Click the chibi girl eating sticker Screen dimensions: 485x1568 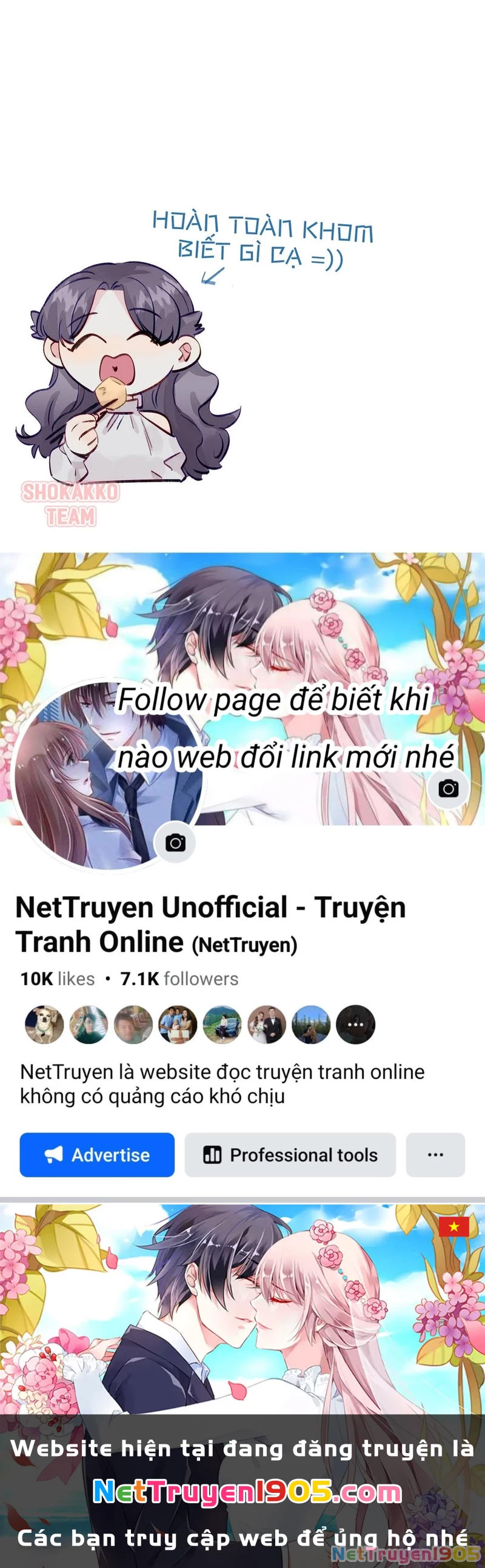(x=129, y=373)
